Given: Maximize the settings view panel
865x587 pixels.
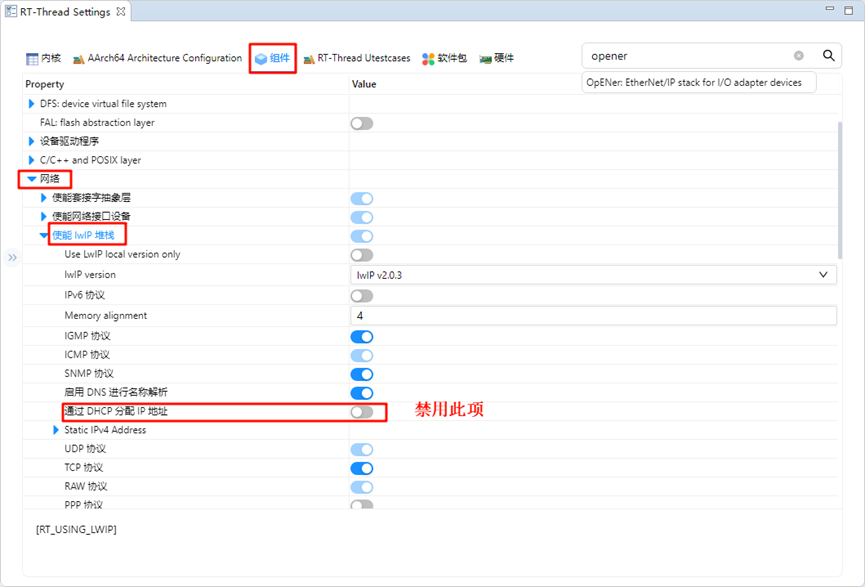Looking at the screenshot, I should tap(849, 10).
